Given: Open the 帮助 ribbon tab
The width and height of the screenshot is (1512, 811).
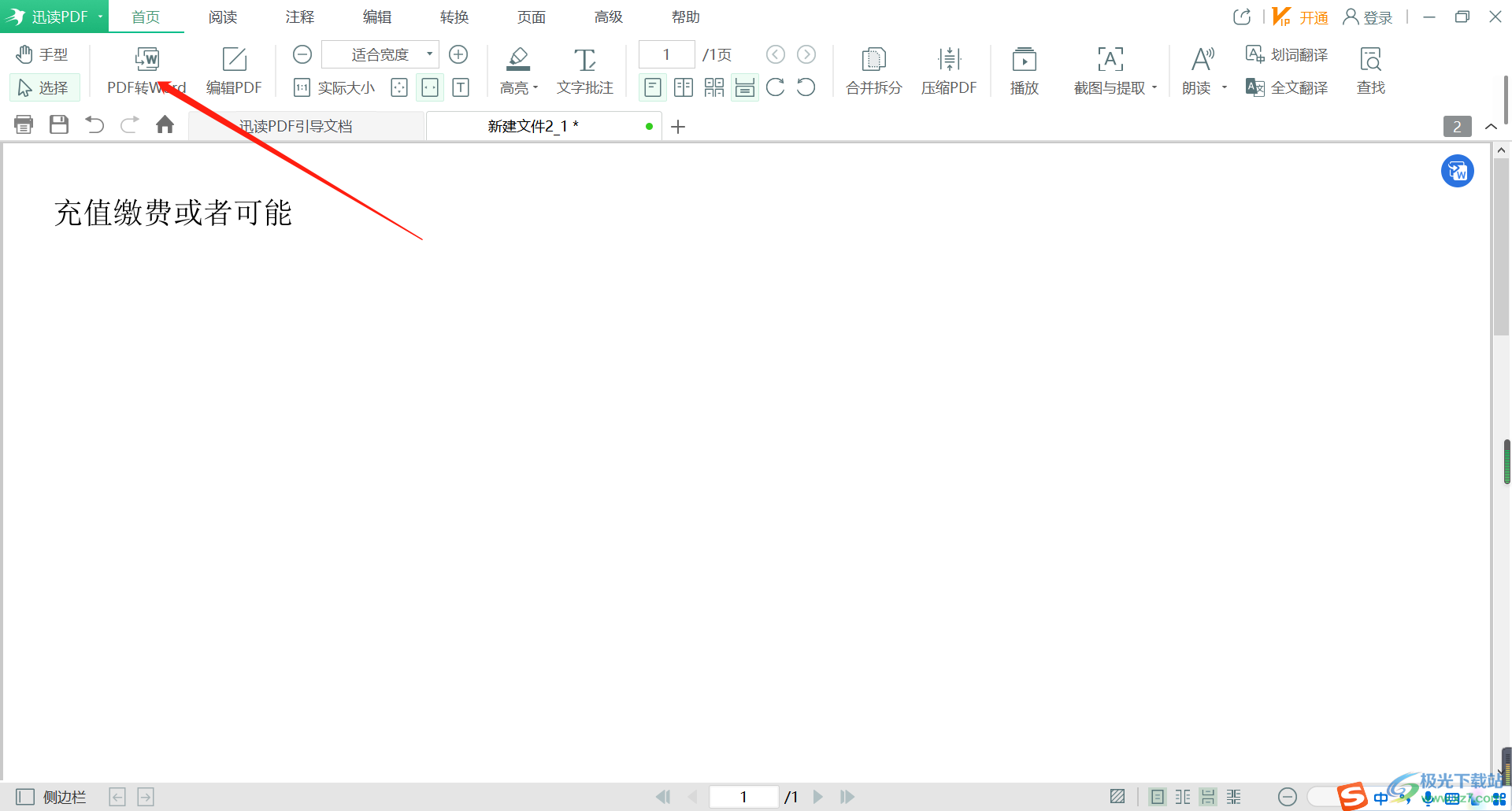Looking at the screenshot, I should (686, 17).
